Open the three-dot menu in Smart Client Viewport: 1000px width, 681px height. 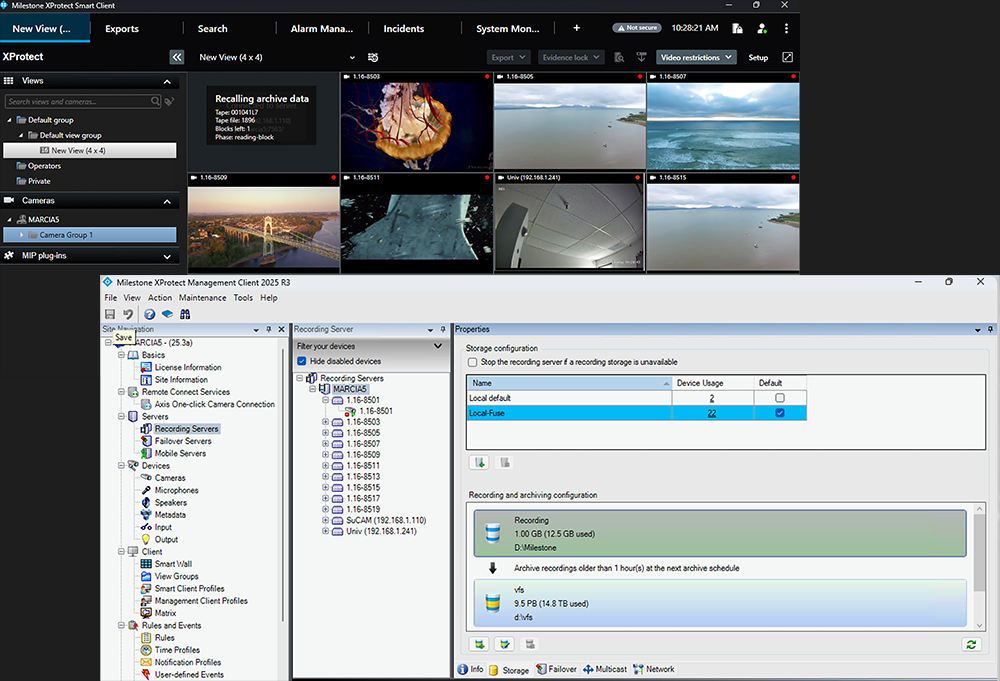[786, 29]
